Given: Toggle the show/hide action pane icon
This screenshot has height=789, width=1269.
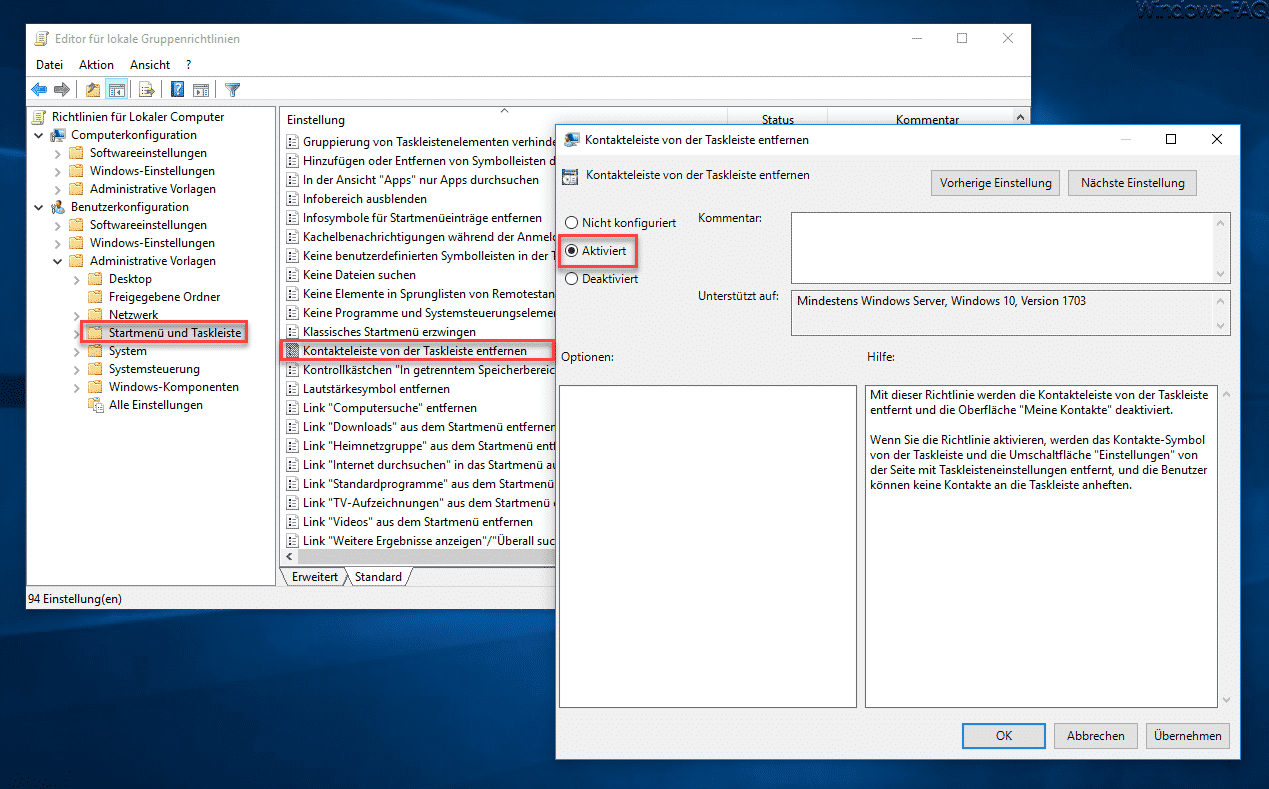Looking at the screenshot, I should click(x=199, y=90).
